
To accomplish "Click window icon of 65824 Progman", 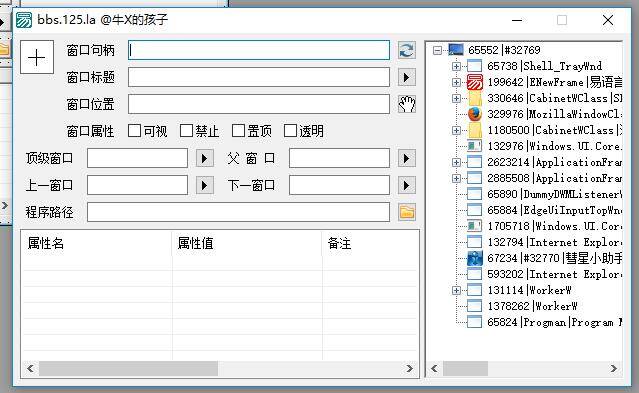I will [x=474, y=322].
